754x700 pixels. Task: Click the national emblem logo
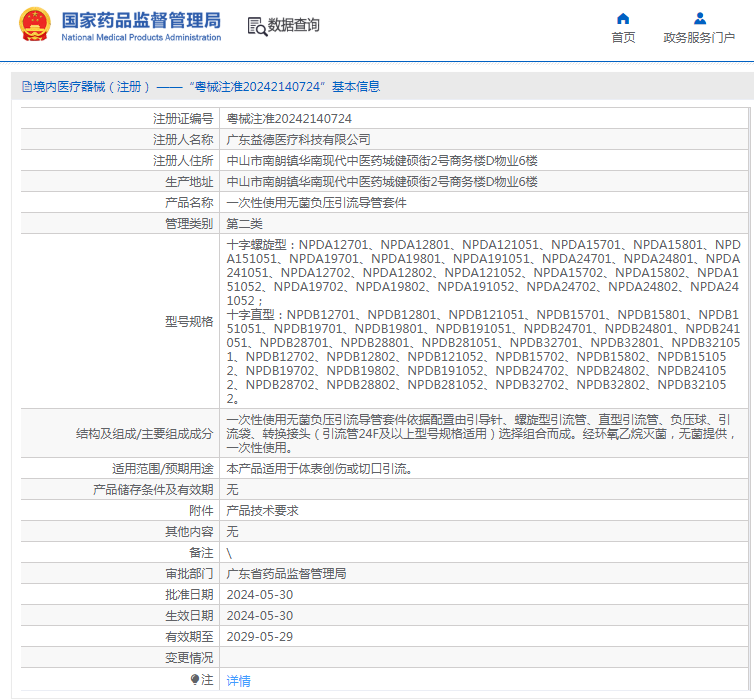tap(34, 26)
